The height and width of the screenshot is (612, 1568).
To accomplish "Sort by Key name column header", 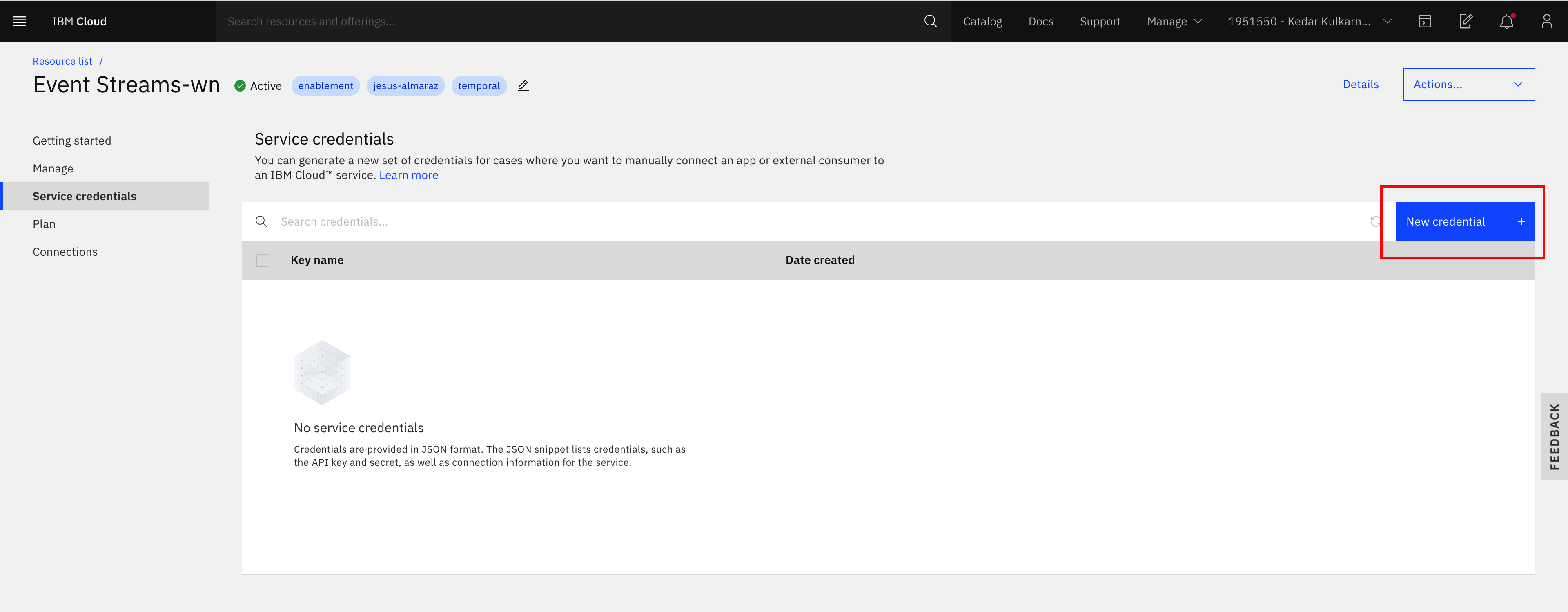I will 317,261.
